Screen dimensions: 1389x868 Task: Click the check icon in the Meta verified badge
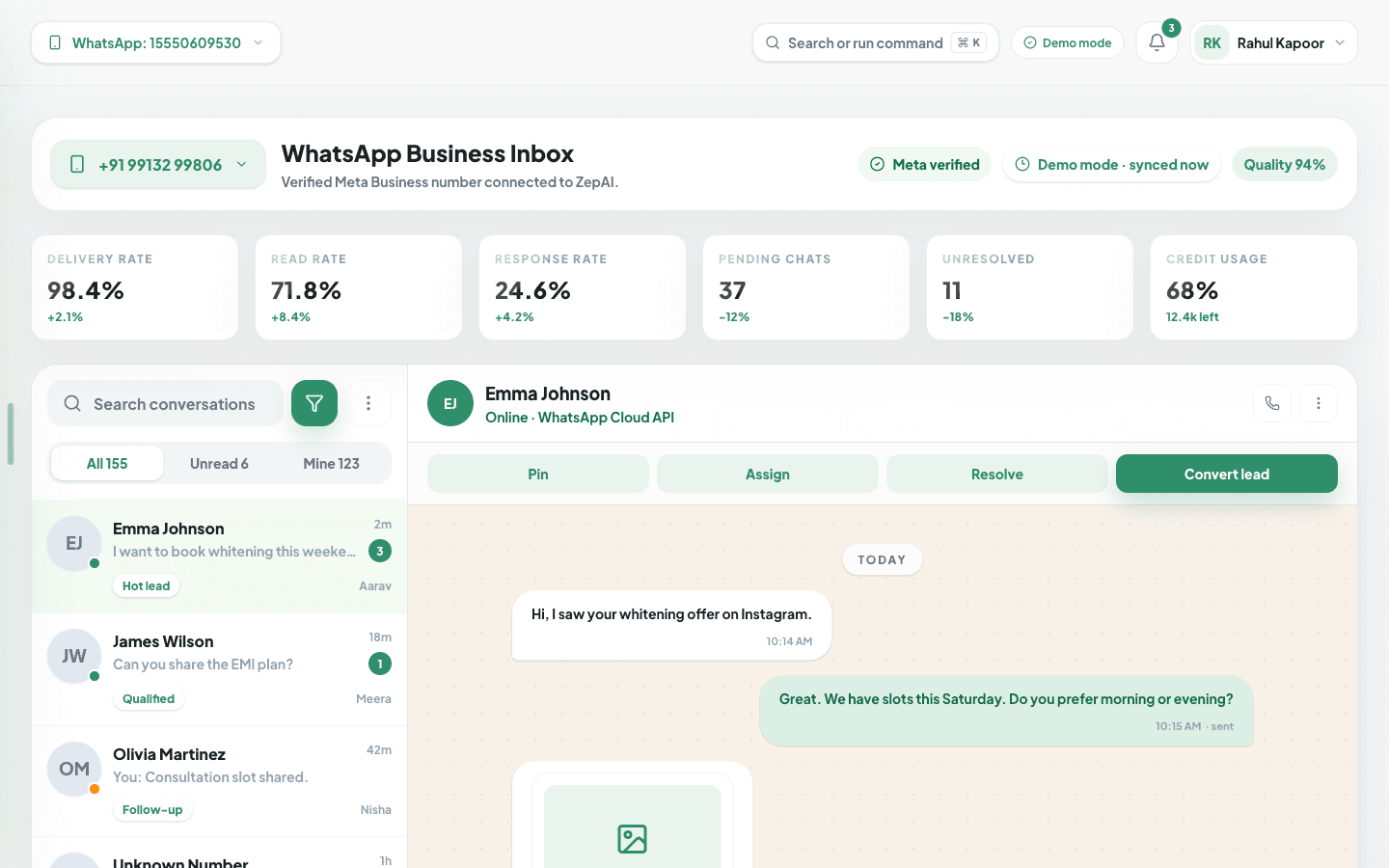point(877,164)
